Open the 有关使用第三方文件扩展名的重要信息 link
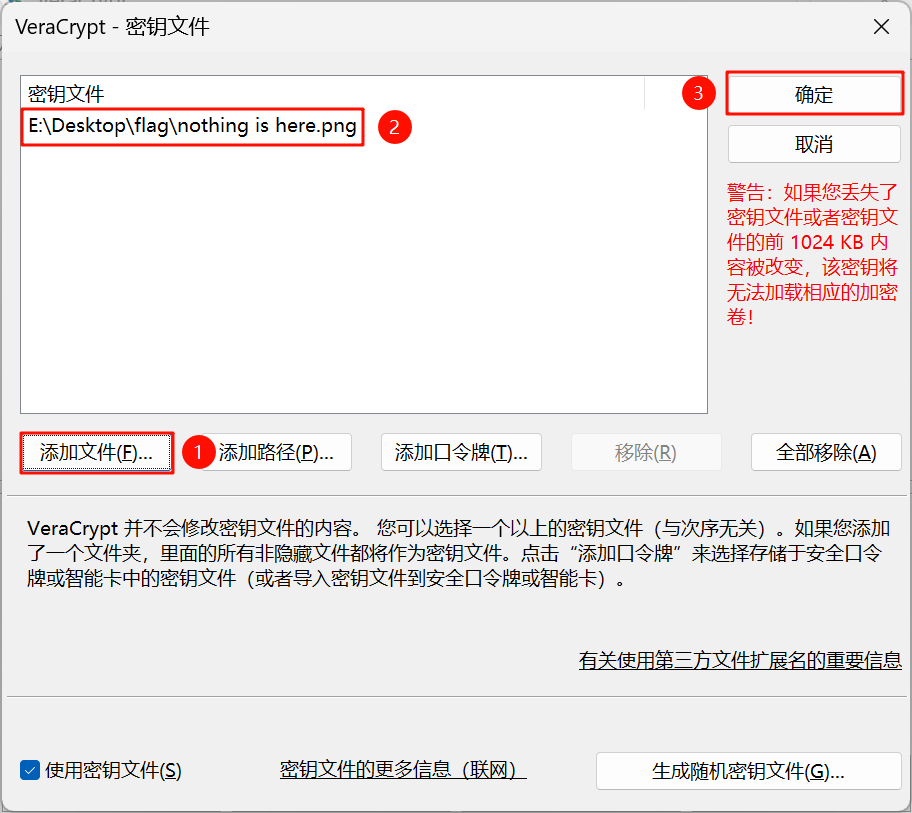The width and height of the screenshot is (912, 813). click(x=740, y=660)
